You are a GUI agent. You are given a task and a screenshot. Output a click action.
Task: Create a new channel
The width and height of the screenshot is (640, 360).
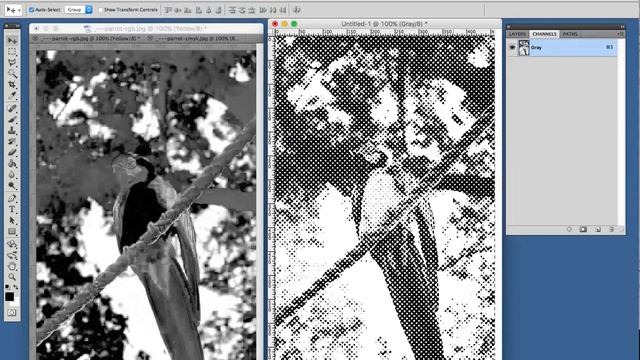(598, 229)
